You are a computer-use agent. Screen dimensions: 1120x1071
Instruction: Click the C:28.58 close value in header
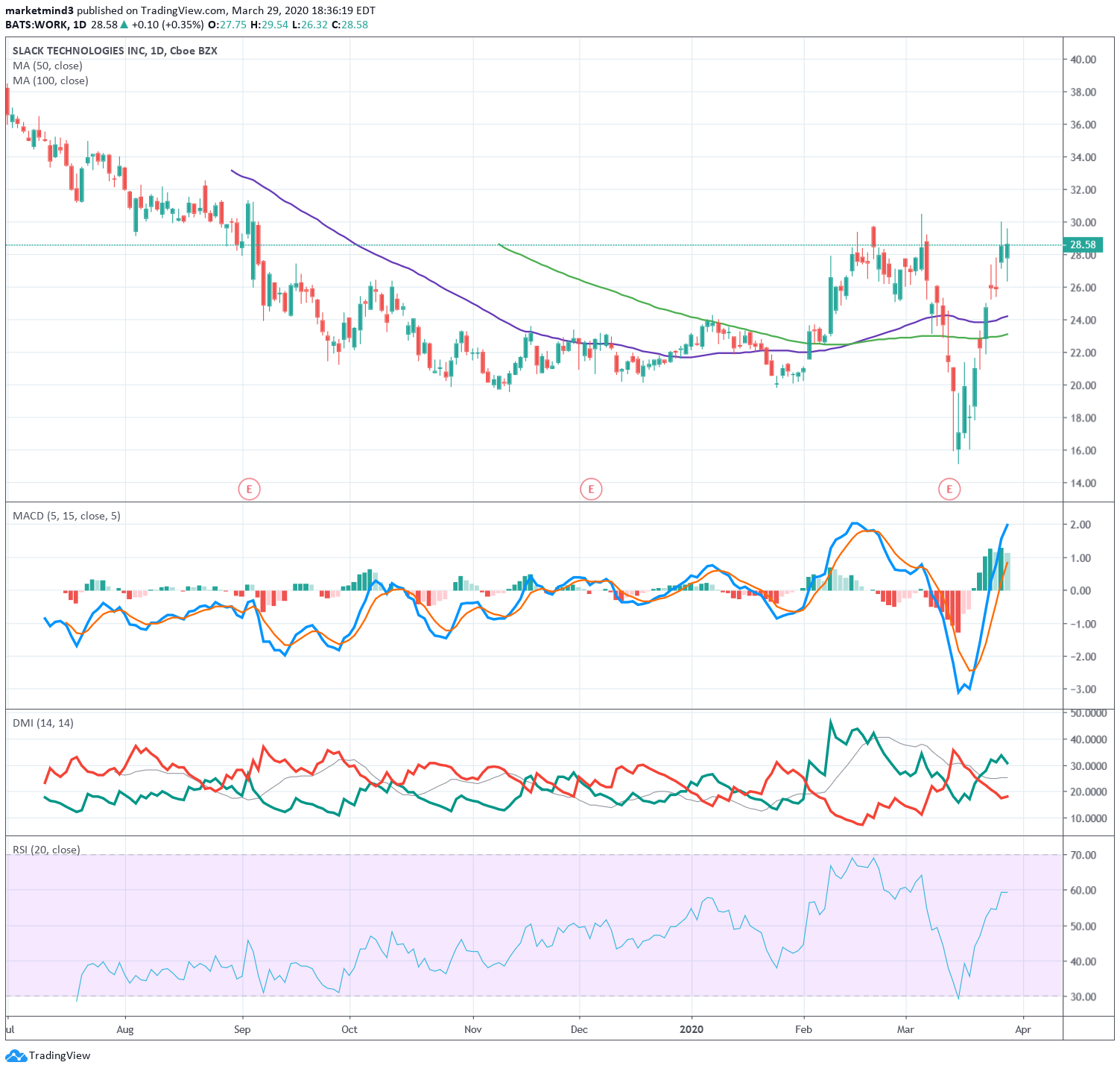(x=349, y=25)
